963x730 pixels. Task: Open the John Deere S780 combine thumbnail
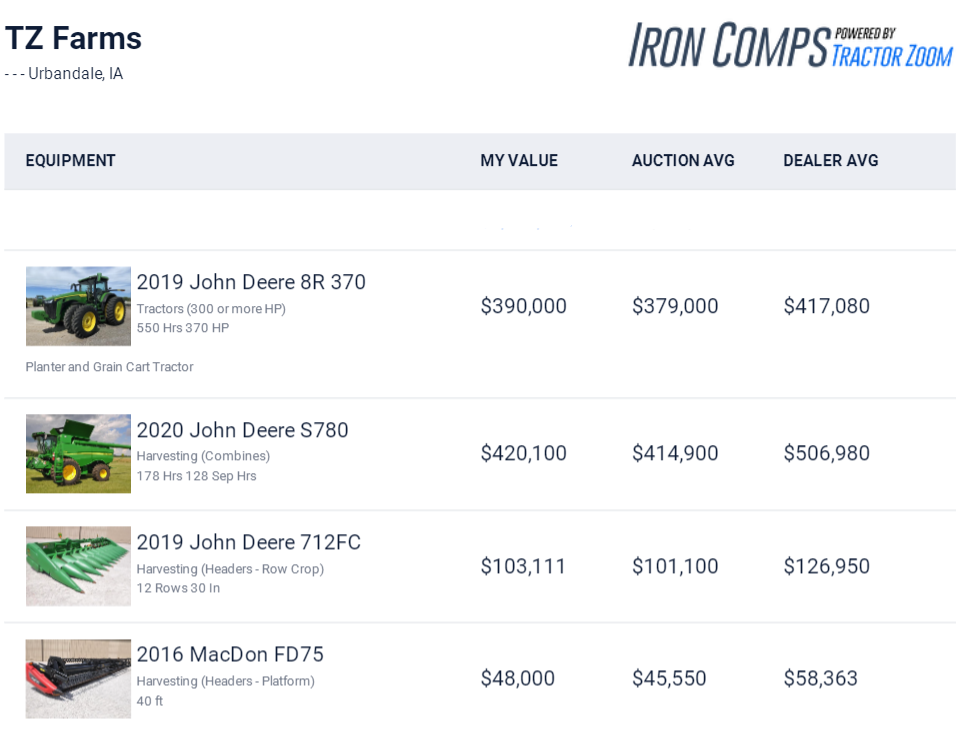(x=78, y=453)
